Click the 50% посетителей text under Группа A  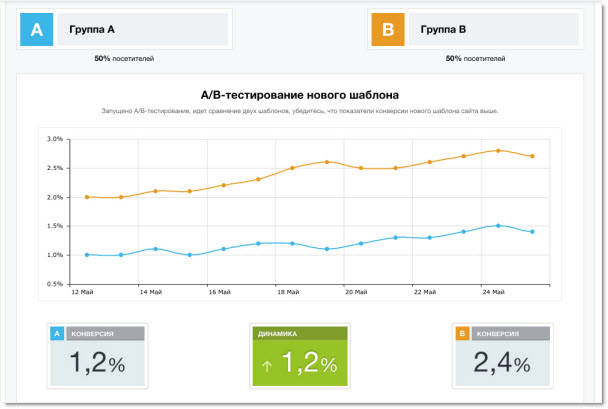coord(124,59)
